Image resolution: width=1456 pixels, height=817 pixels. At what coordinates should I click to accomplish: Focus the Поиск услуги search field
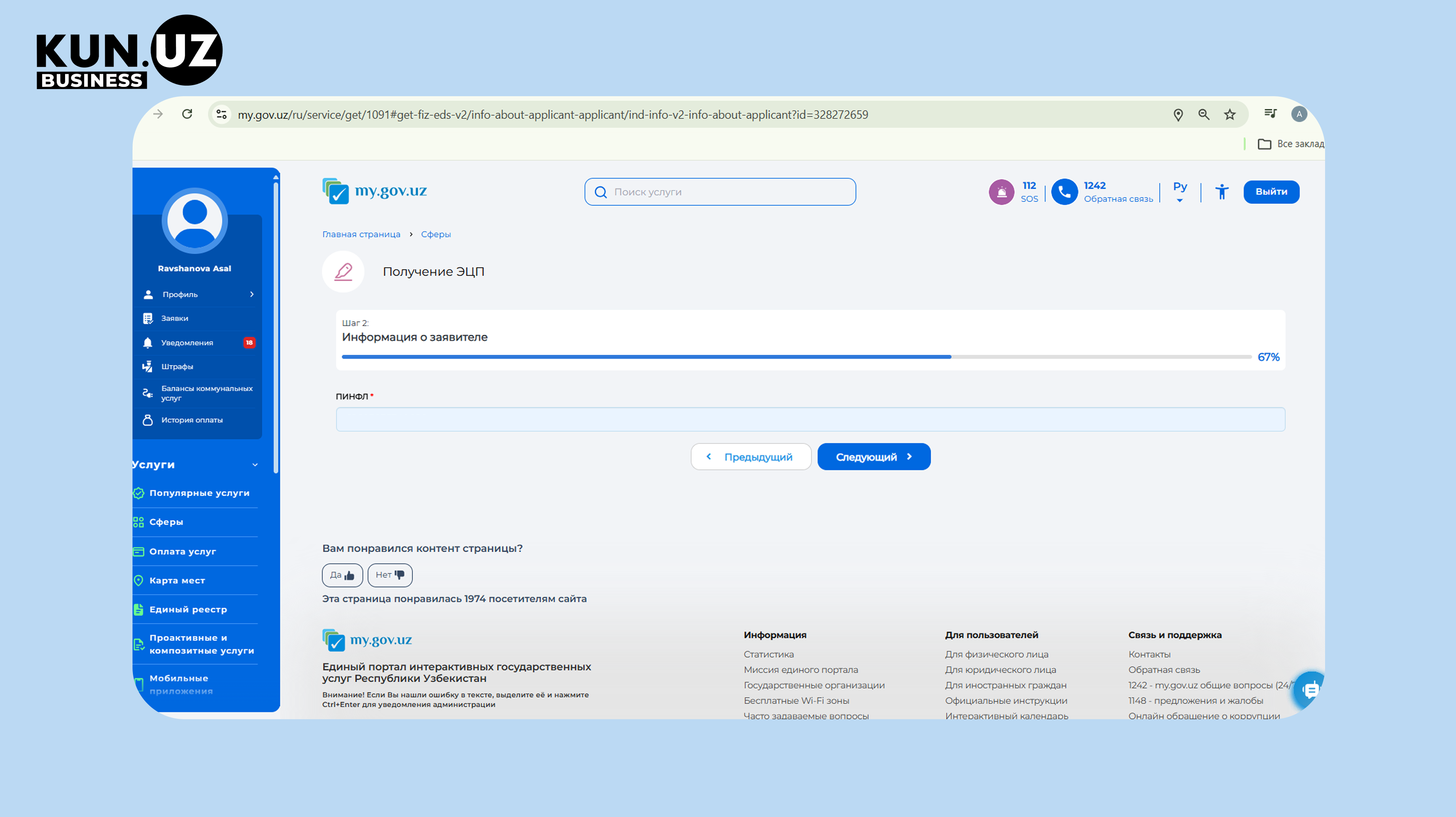click(x=720, y=192)
